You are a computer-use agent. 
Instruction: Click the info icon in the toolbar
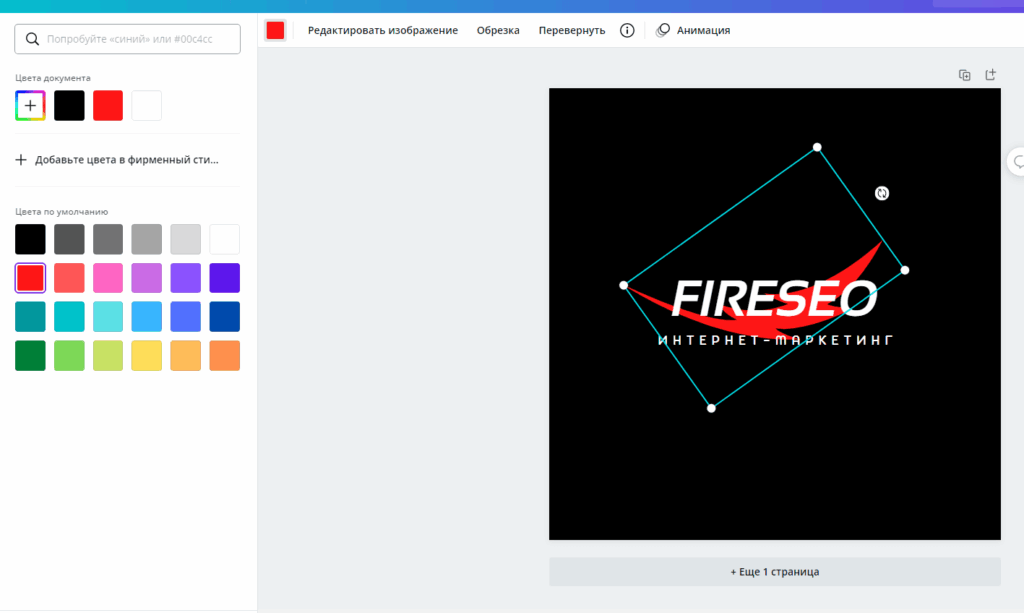627,30
